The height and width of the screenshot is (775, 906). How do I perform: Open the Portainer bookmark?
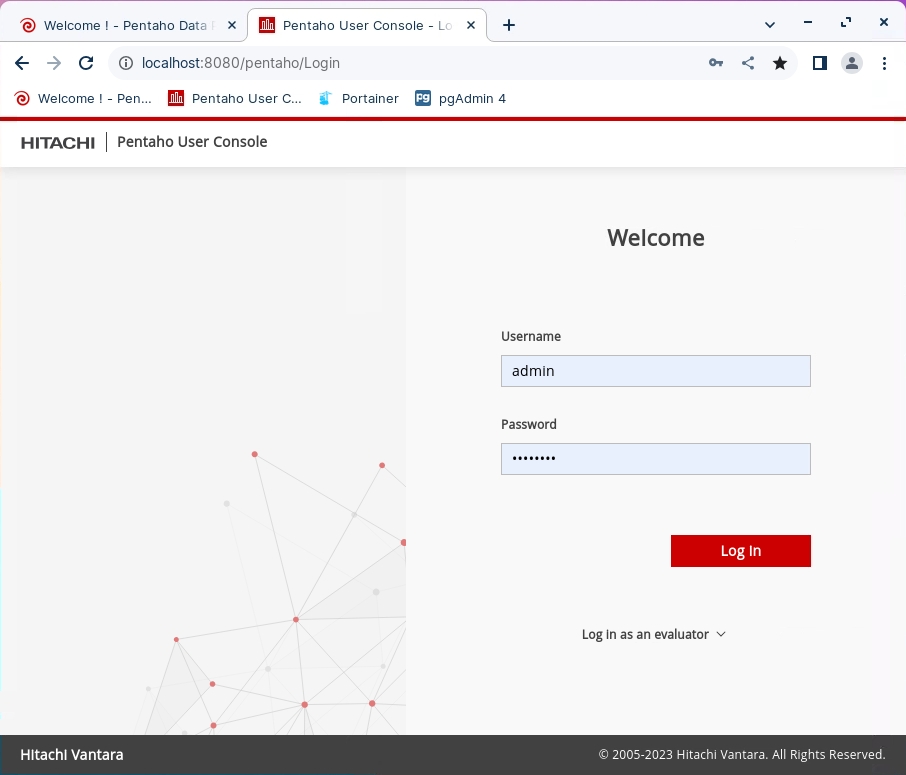pos(358,99)
